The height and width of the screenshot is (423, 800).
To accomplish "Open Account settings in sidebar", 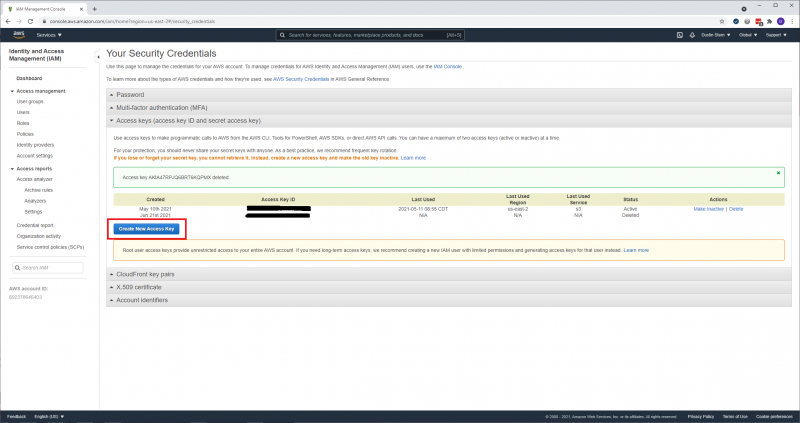I will (35, 156).
